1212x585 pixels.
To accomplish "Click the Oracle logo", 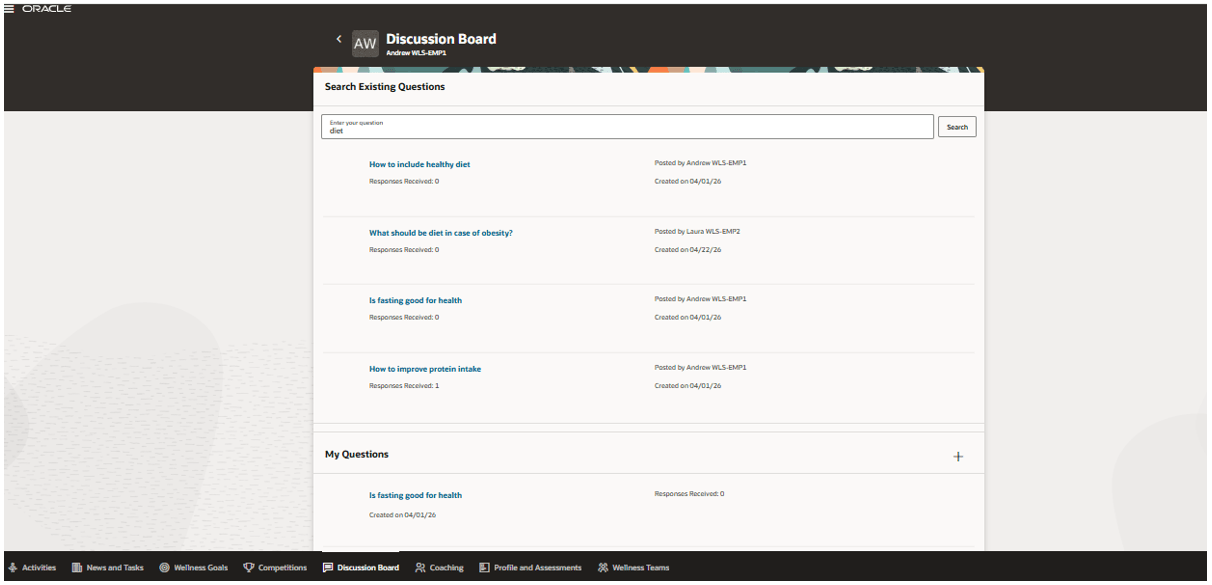I will pyautogui.click(x=46, y=9).
